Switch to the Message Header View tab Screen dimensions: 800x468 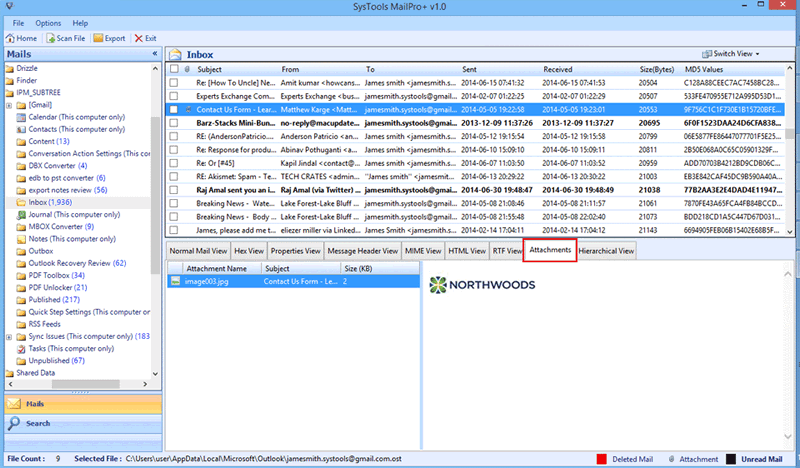pos(363,251)
